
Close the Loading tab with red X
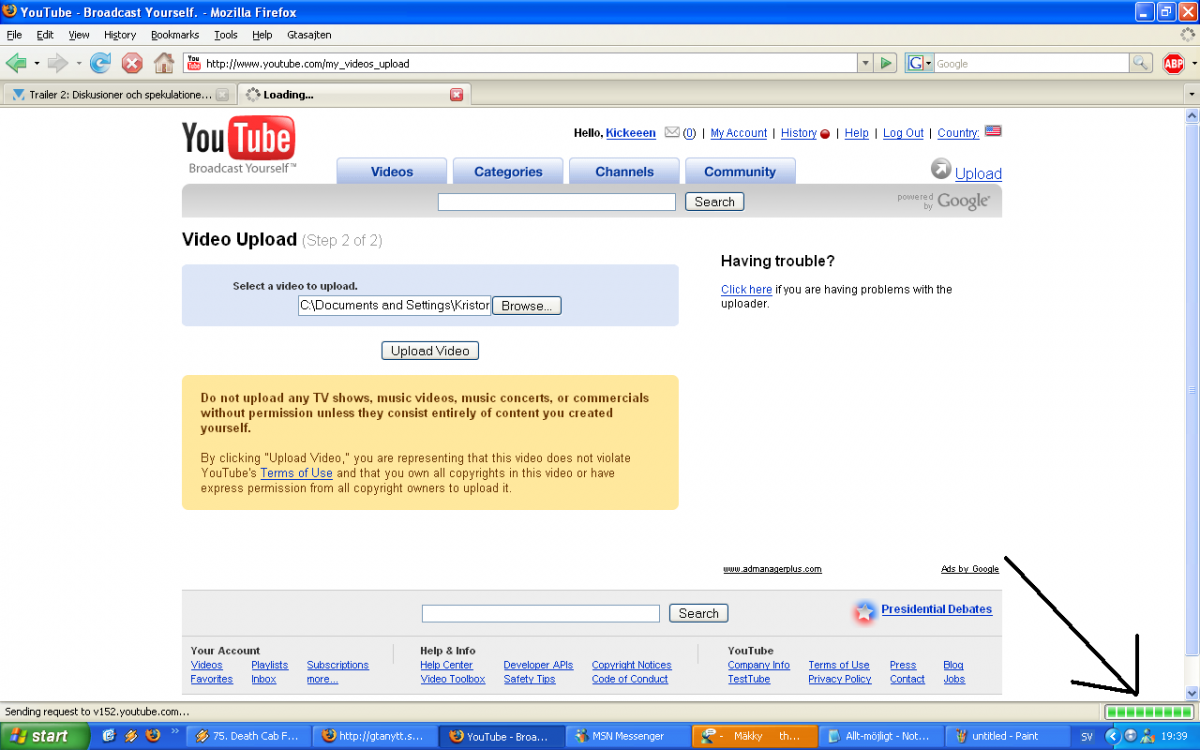tap(457, 94)
